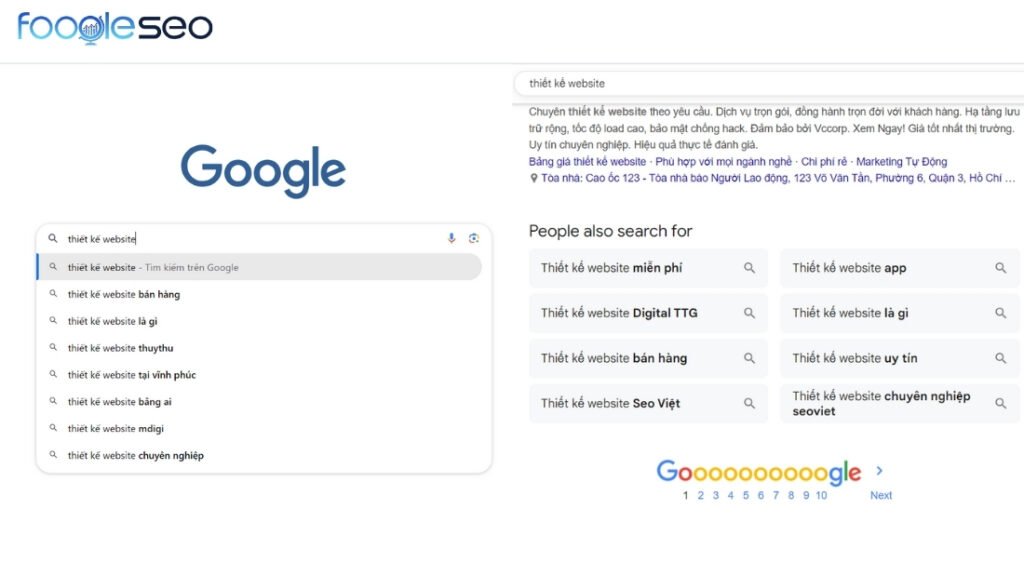Click the large Google logo

263,172
